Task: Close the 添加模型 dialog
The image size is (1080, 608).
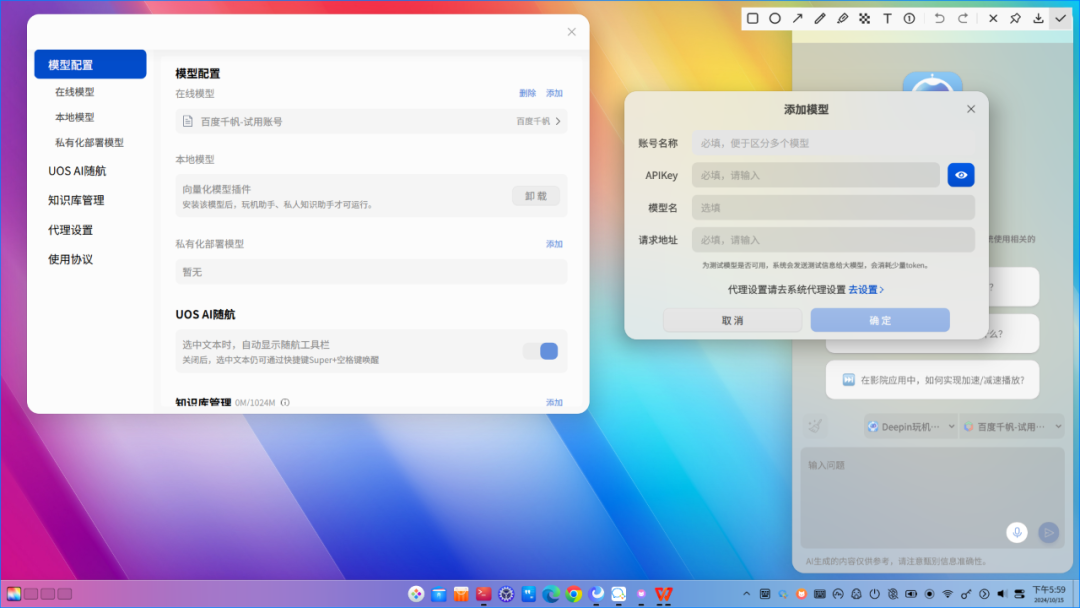Action: (970, 109)
